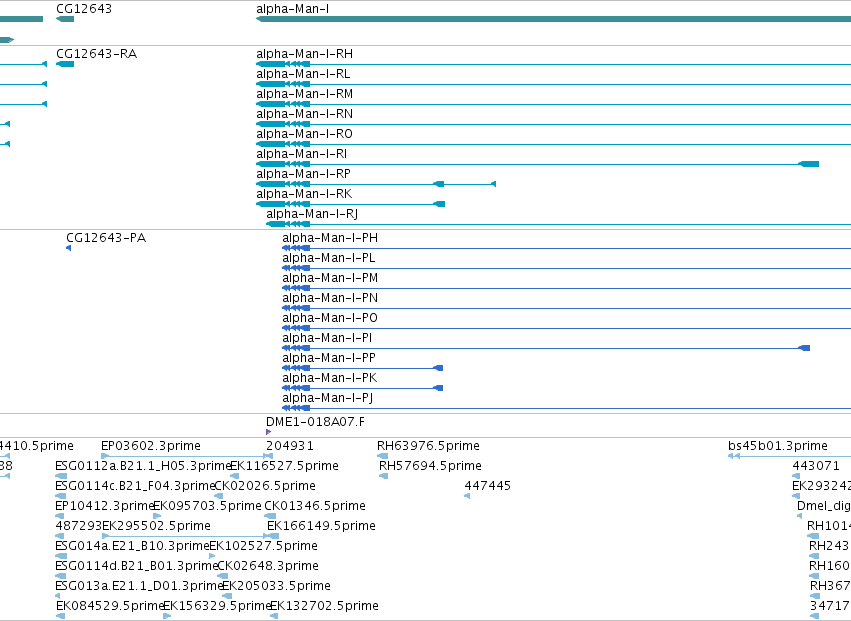The height and width of the screenshot is (621, 851).
Task: Click the upstream exon of alpha-Man-I-RK
Action: 439,204
